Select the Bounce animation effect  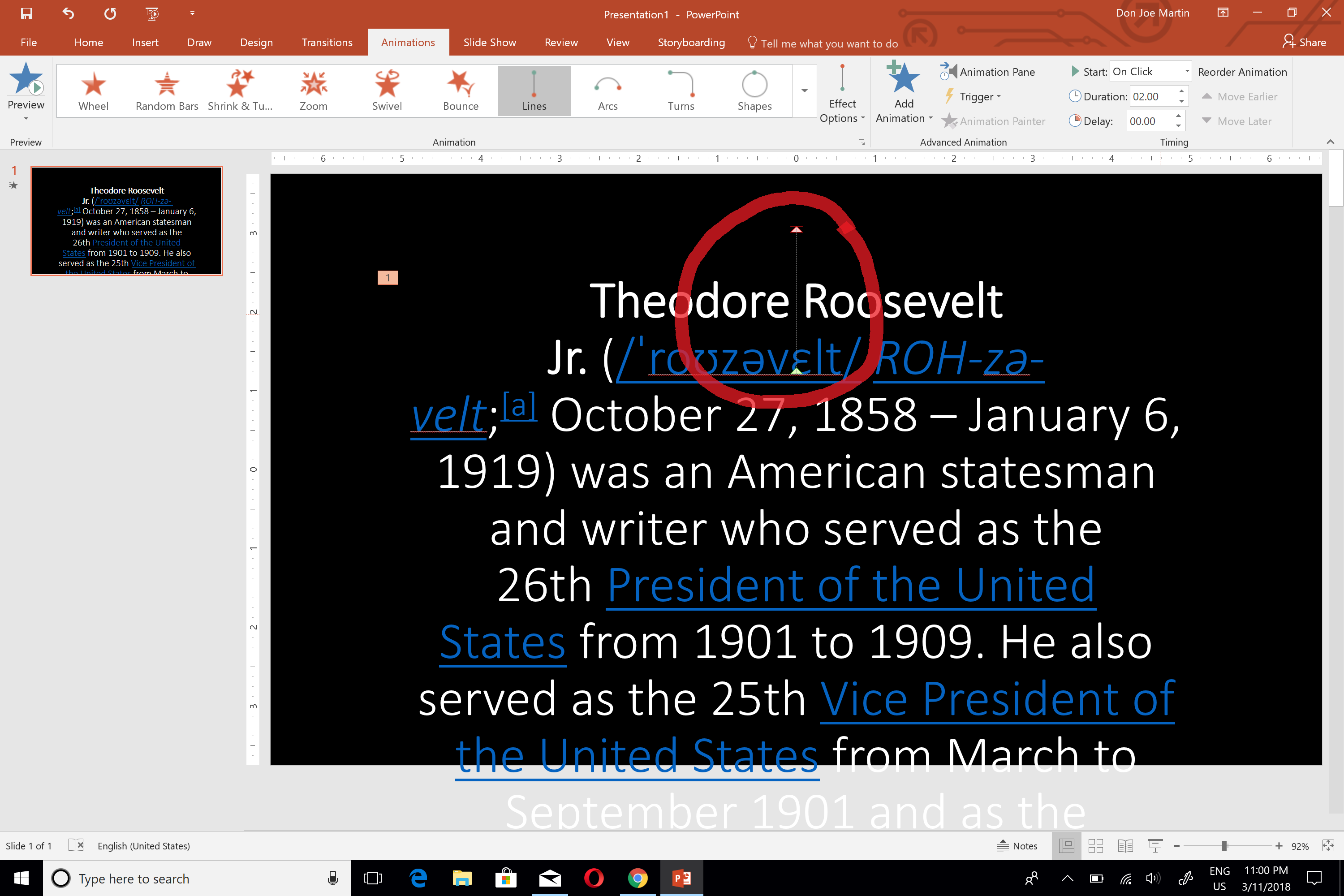[461, 91]
